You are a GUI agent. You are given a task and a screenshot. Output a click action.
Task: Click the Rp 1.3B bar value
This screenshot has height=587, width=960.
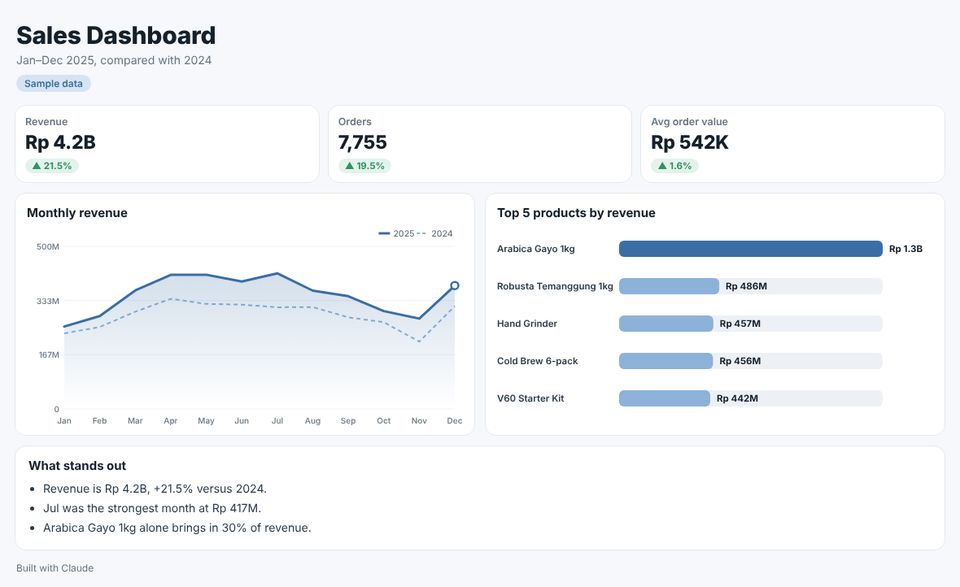(x=906, y=249)
